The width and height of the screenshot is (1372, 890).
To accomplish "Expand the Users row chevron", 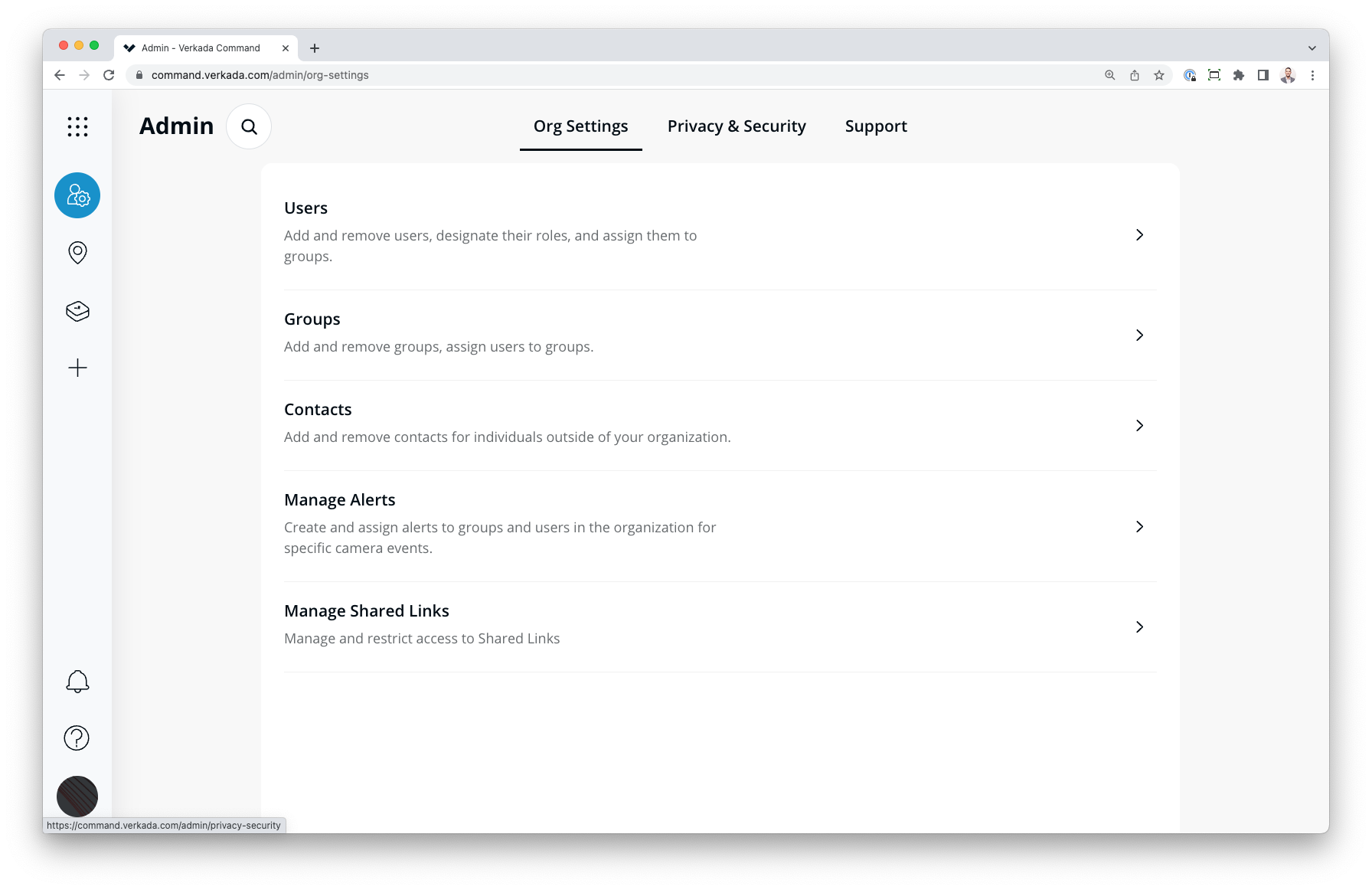I will (x=1139, y=235).
